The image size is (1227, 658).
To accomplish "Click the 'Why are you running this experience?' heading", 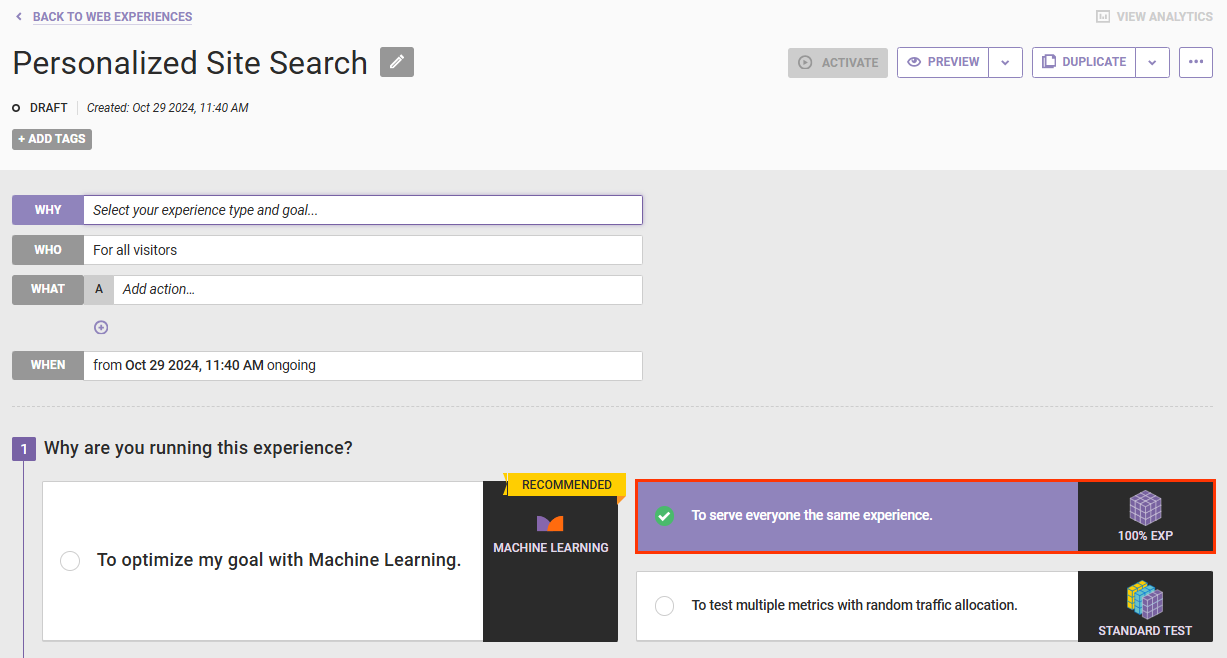I will pos(198,448).
